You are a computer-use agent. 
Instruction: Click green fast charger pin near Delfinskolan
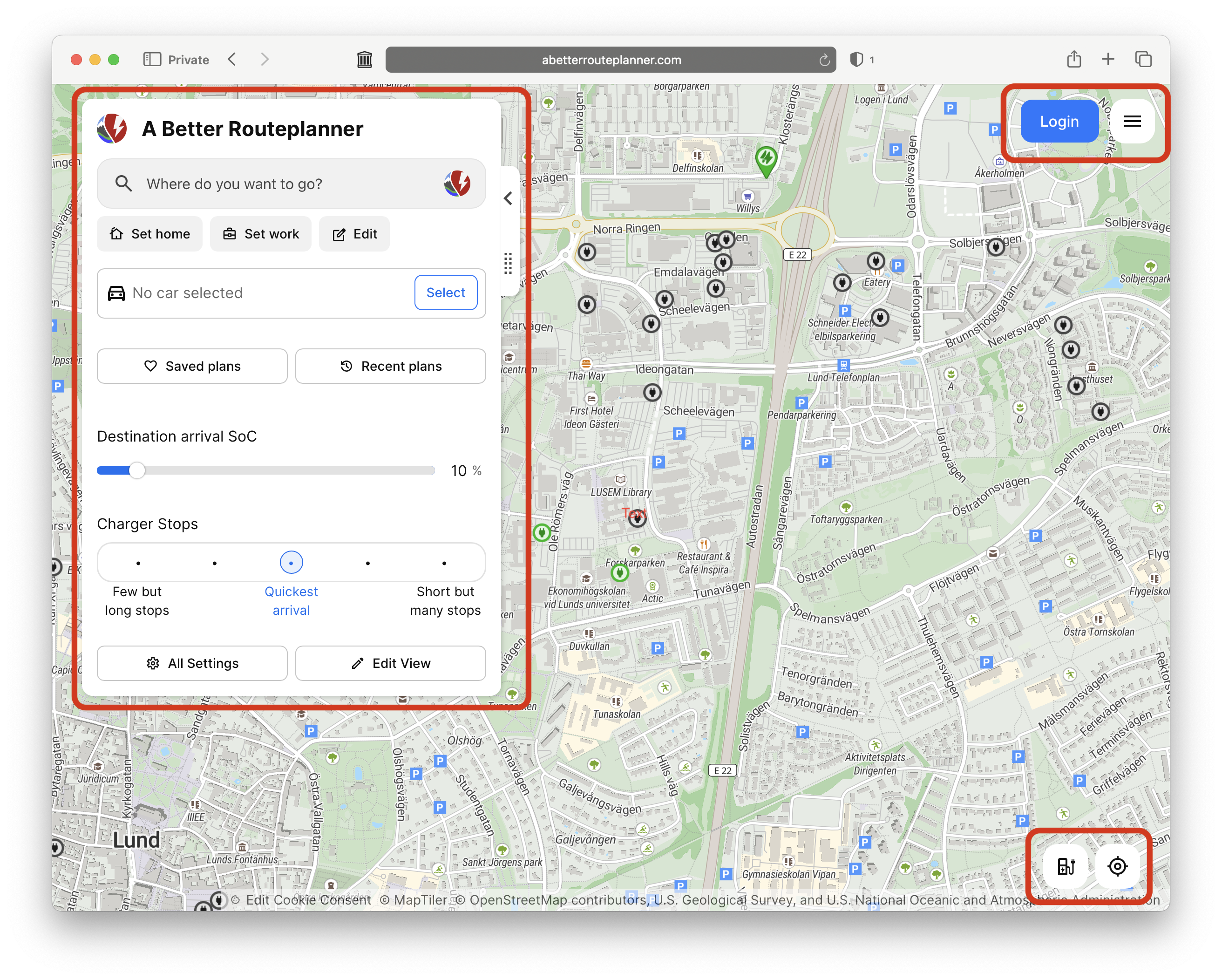[x=766, y=160]
